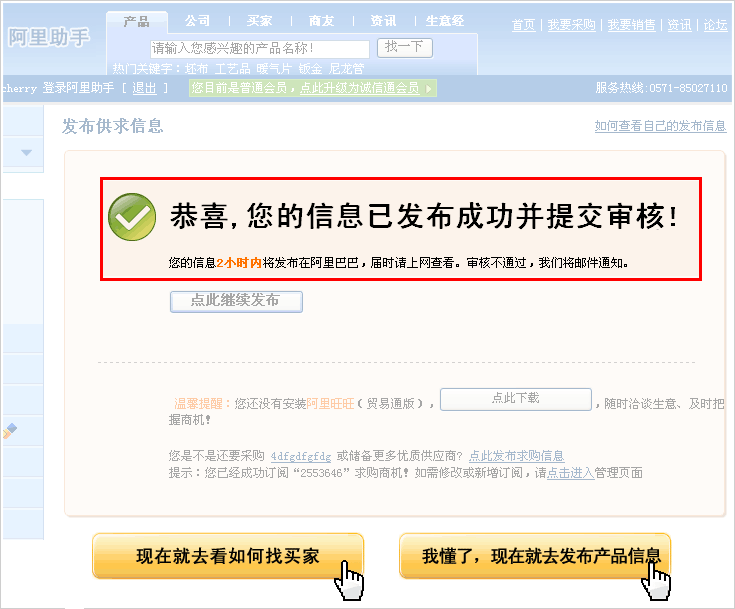Image resolution: width=735 pixels, height=609 pixels.
Task: Click the 点此继续发布 button
Action: 236,301
